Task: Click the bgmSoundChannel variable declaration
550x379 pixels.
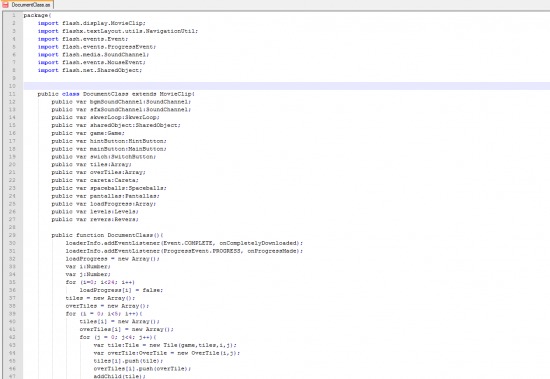Action: [x=121, y=102]
